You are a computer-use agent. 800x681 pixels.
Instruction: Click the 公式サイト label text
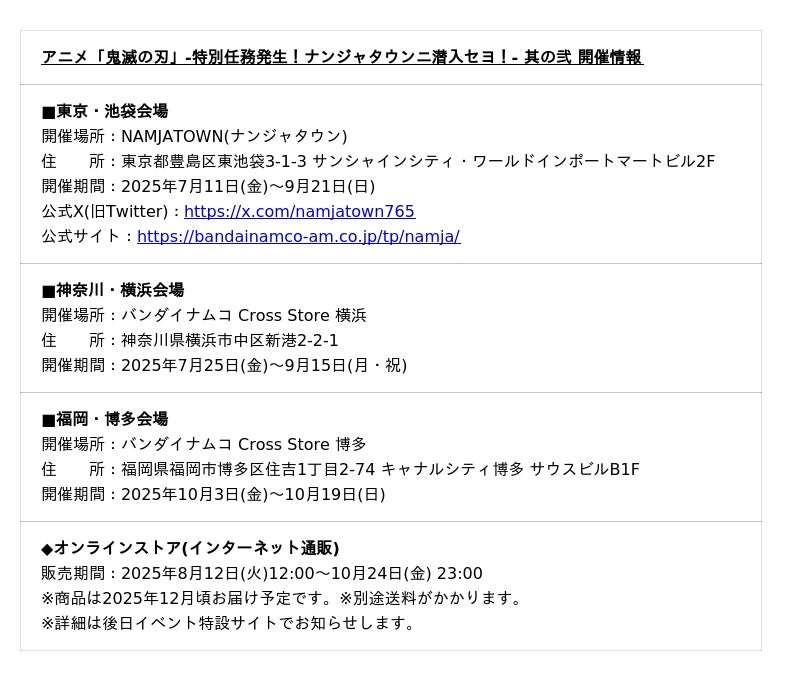tap(86, 236)
